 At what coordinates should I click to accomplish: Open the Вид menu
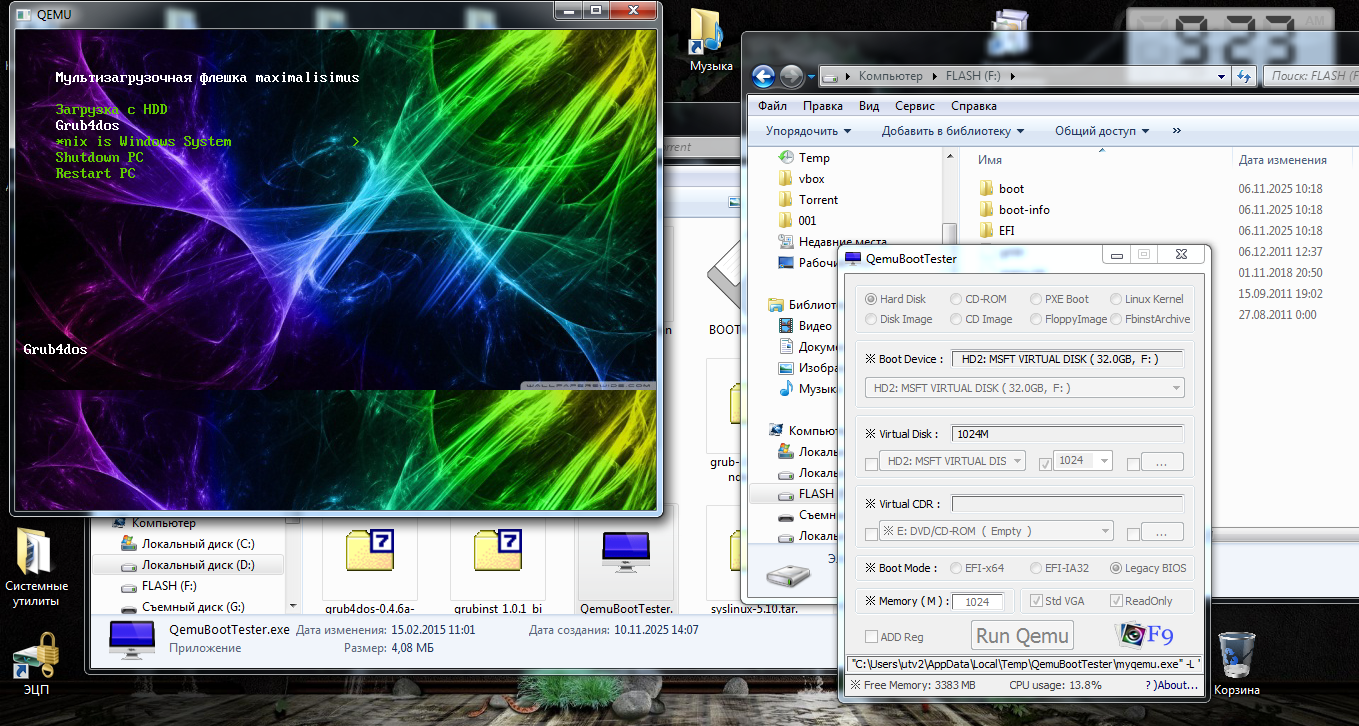(x=868, y=106)
